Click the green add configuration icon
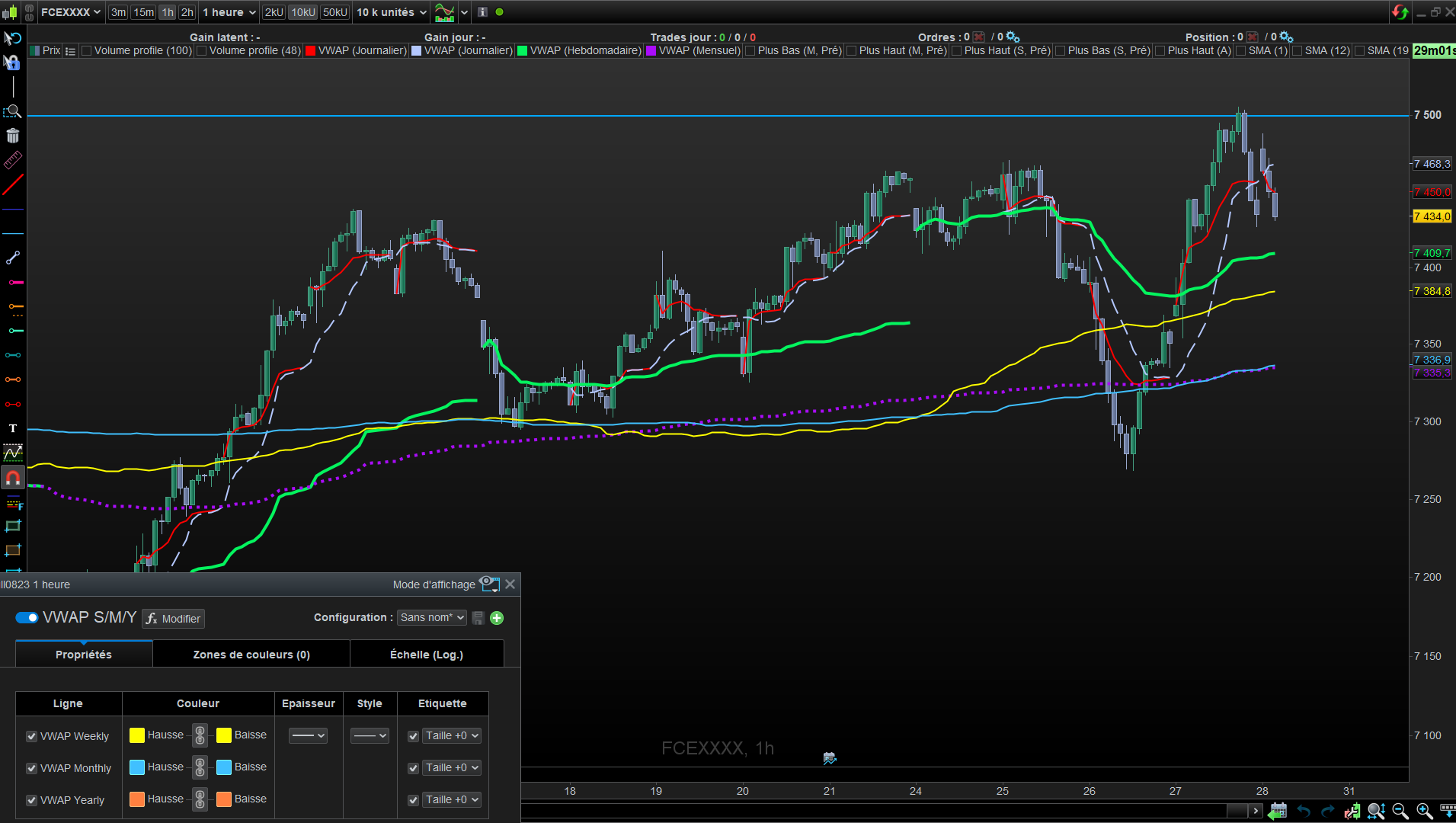This screenshot has width=1456, height=823. (x=497, y=618)
